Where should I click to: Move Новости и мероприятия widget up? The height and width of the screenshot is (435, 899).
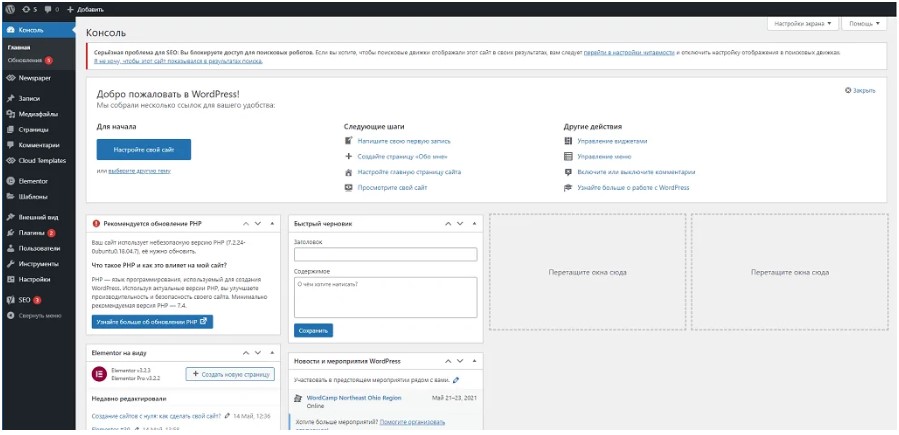[448, 362]
